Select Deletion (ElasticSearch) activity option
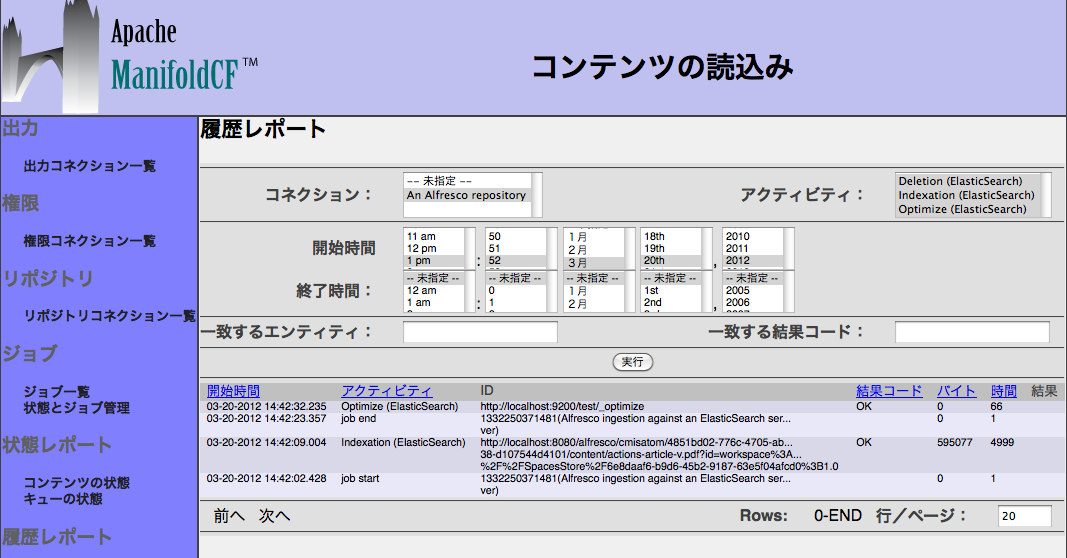This screenshot has width=1067, height=558. click(960, 182)
